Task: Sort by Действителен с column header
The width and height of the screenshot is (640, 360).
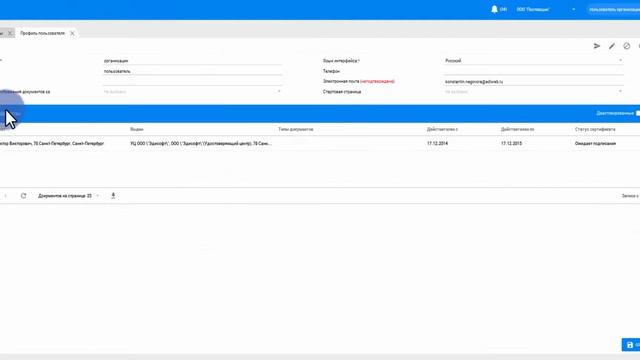Action: 442,129
